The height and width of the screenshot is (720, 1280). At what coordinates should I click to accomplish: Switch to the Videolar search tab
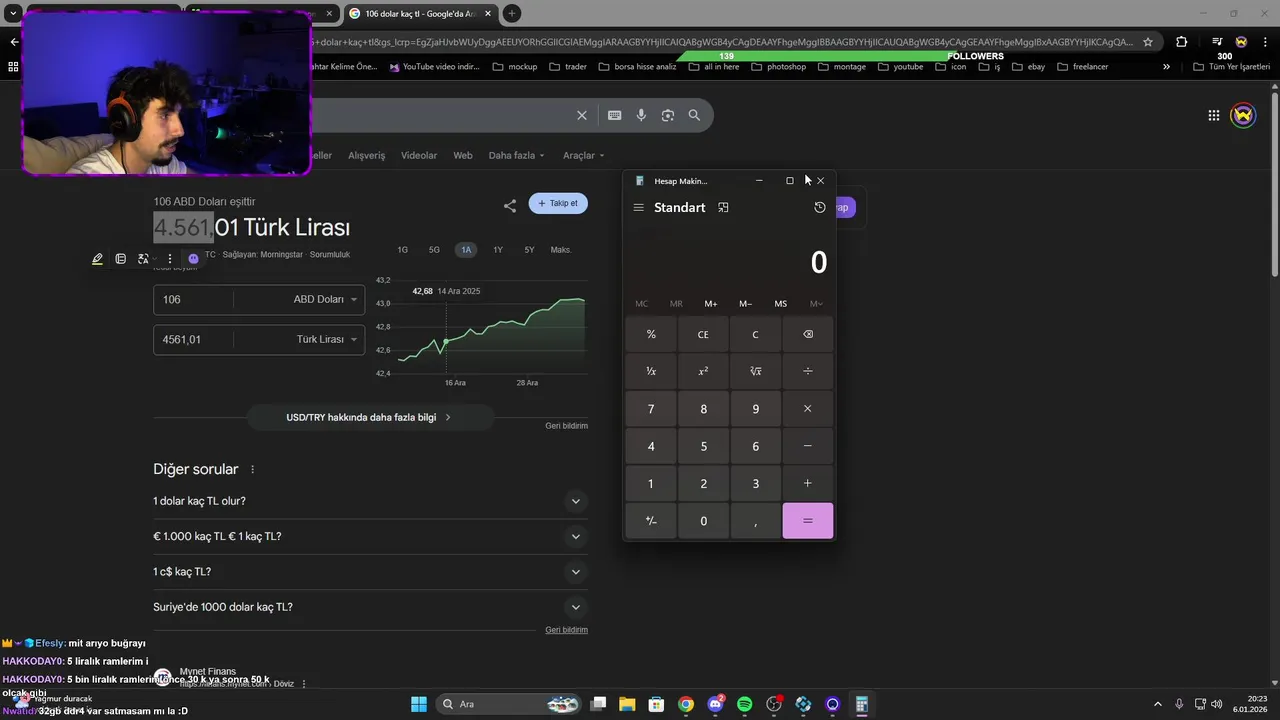pyautogui.click(x=419, y=155)
